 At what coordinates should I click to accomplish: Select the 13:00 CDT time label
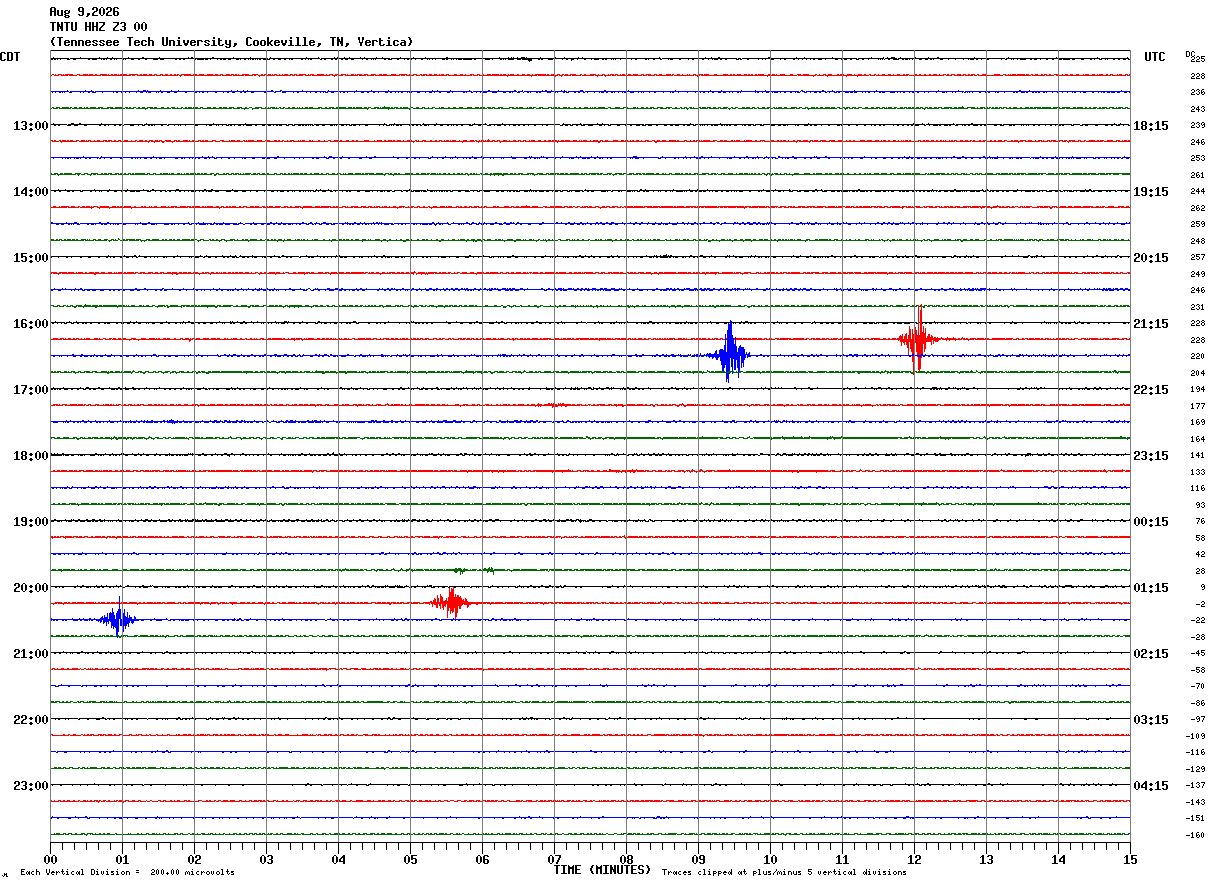pyautogui.click(x=30, y=125)
